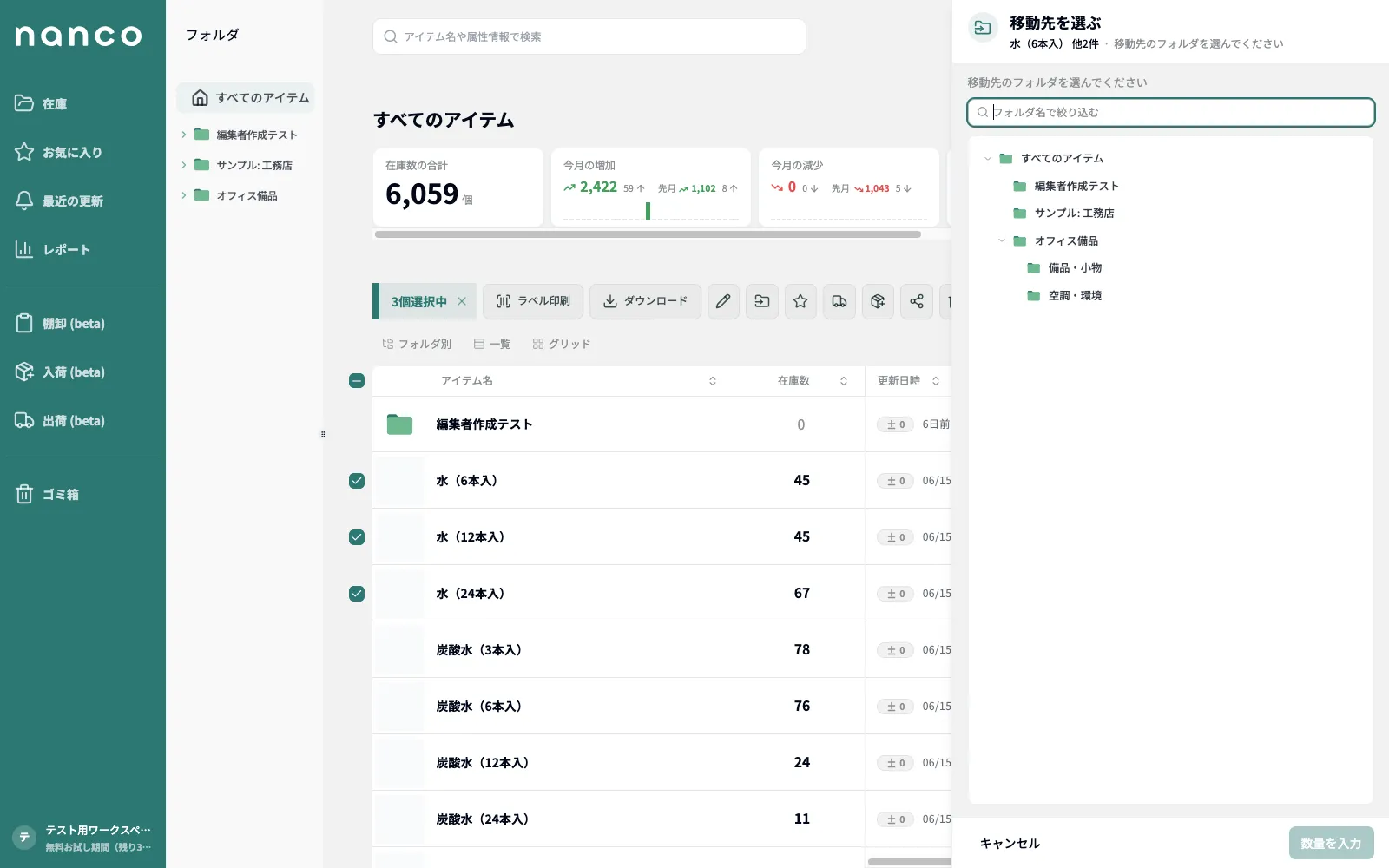This screenshot has height=868, width=1389.
Task: Click the 編集者作成テスト folder icon in table
Action: point(399,424)
